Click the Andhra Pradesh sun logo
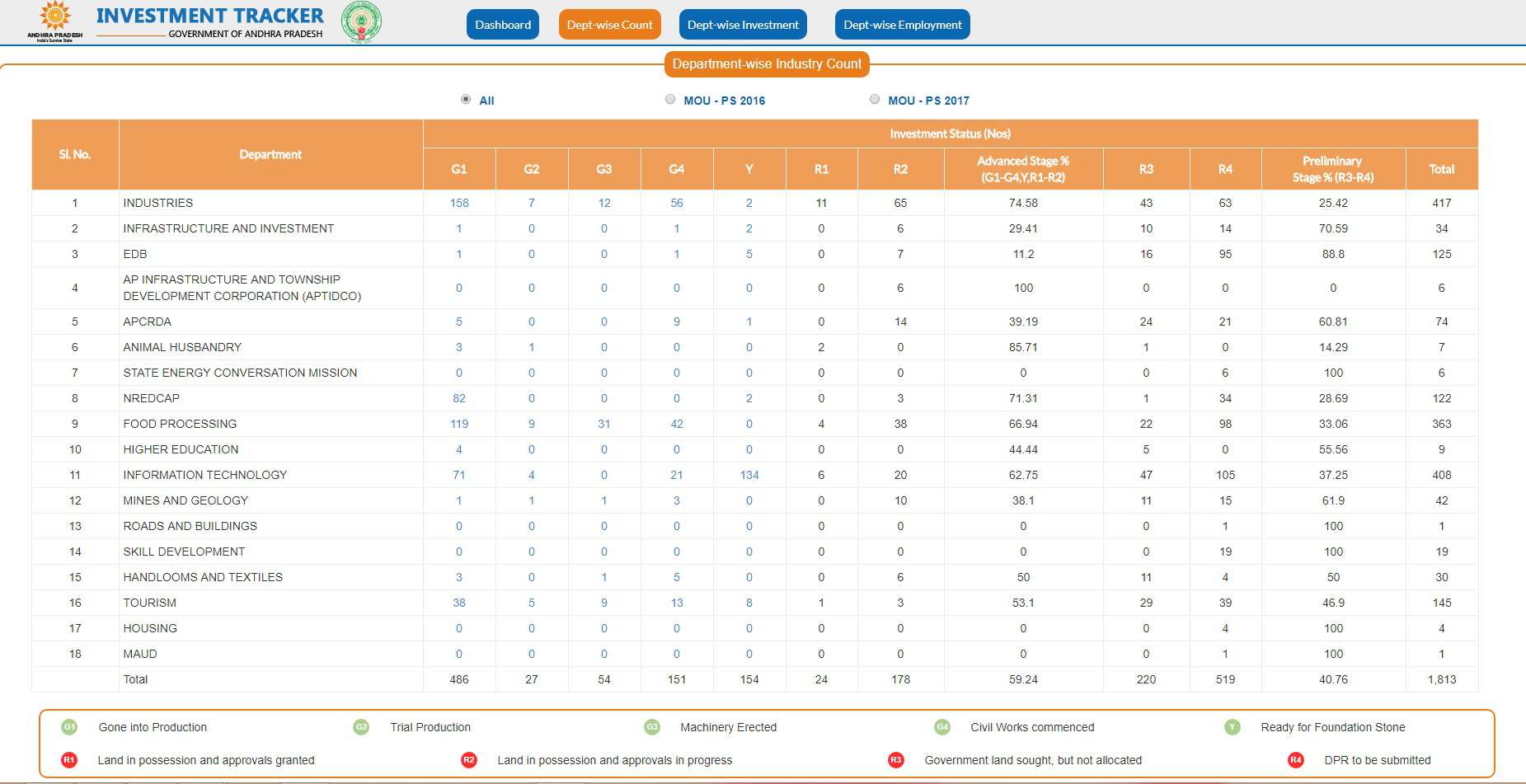Screen dimensions: 1526x784 pos(55,21)
